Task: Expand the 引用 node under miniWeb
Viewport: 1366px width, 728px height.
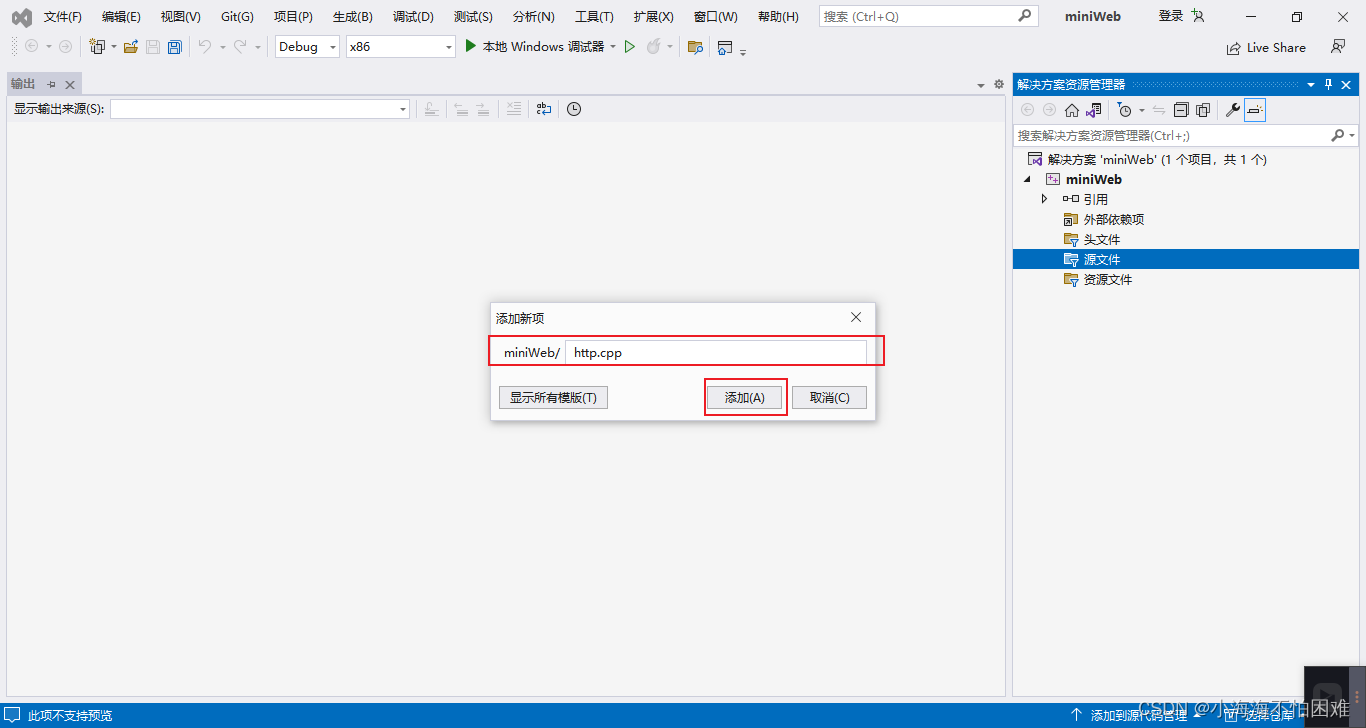Action: point(1044,198)
